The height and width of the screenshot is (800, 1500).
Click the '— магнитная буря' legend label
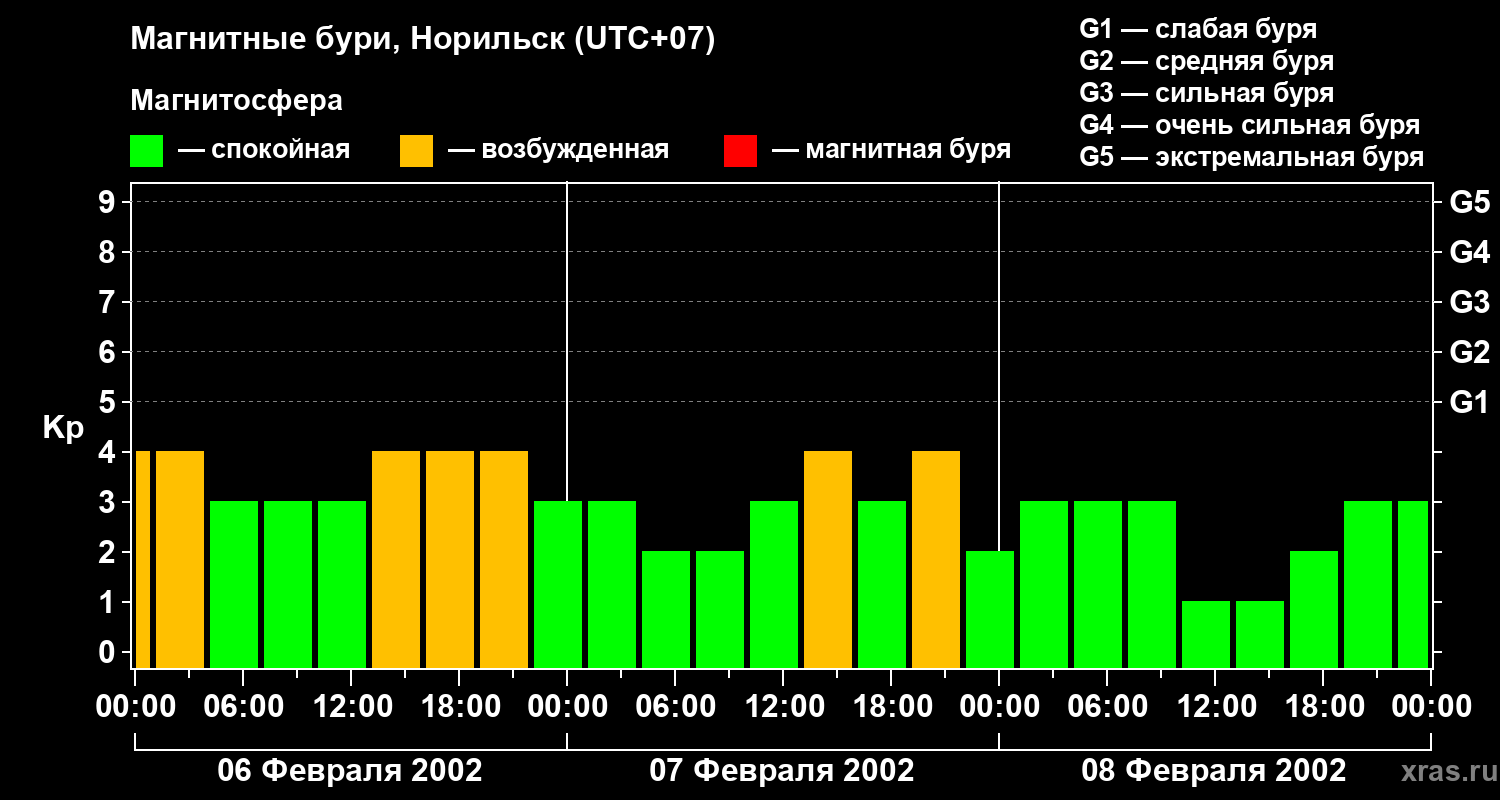point(891,150)
